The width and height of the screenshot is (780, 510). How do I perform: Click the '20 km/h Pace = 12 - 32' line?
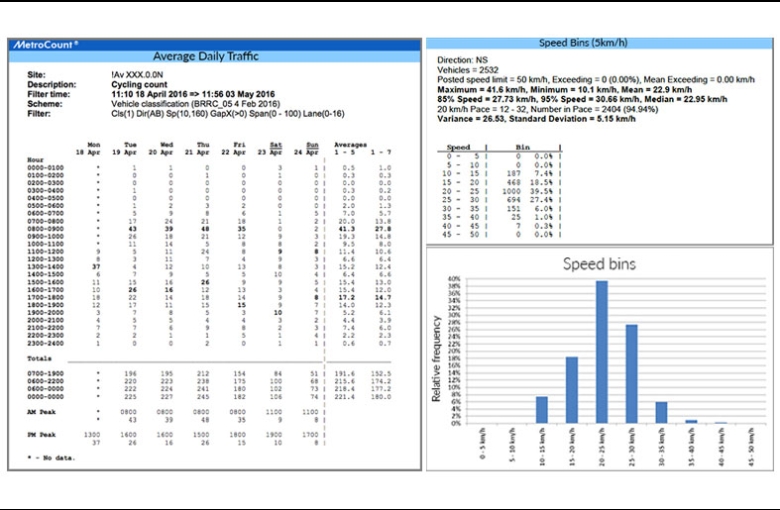(x=547, y=109)
